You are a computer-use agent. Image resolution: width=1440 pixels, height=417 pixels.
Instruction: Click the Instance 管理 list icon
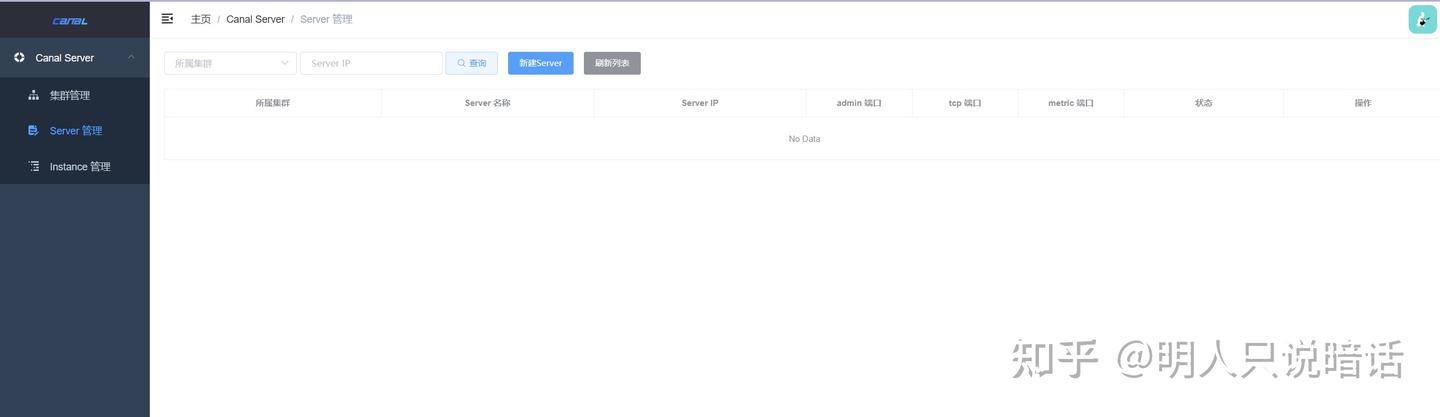[x=33, y=167]
